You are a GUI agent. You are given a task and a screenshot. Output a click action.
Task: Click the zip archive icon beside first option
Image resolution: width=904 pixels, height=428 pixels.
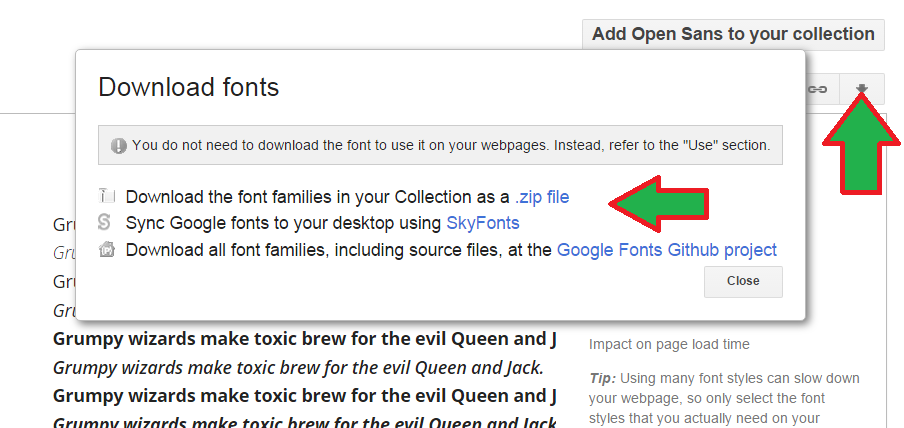pyautogui.click(x=106, y=197)
